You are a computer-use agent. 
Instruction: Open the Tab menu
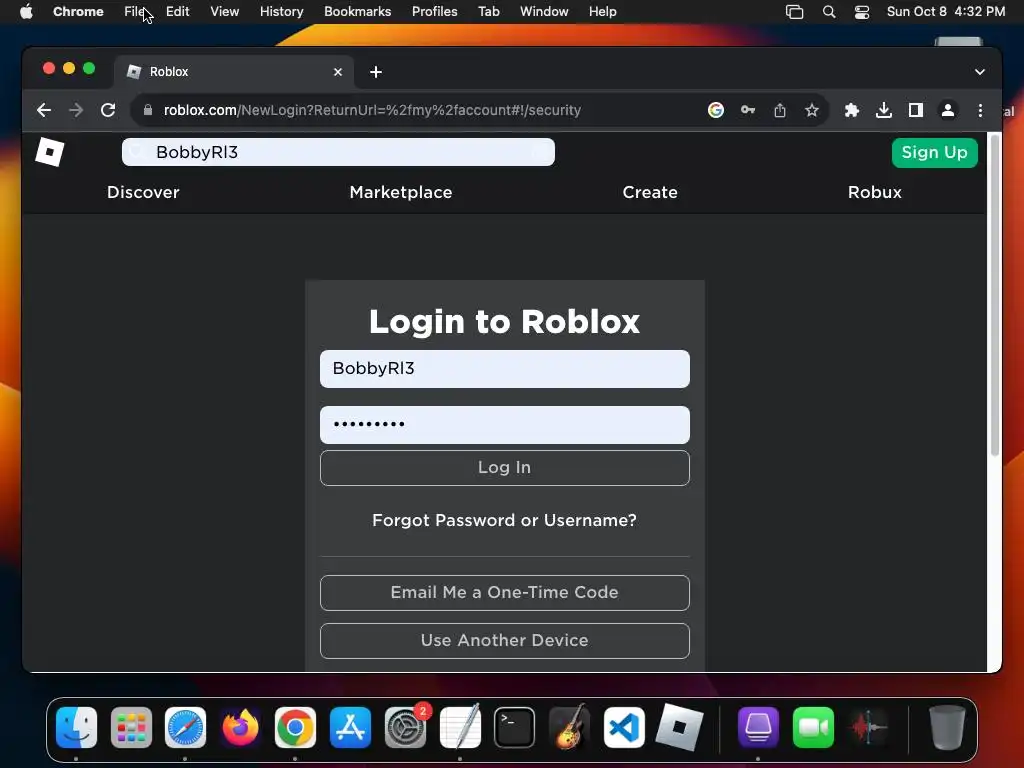tap(488, 12)
